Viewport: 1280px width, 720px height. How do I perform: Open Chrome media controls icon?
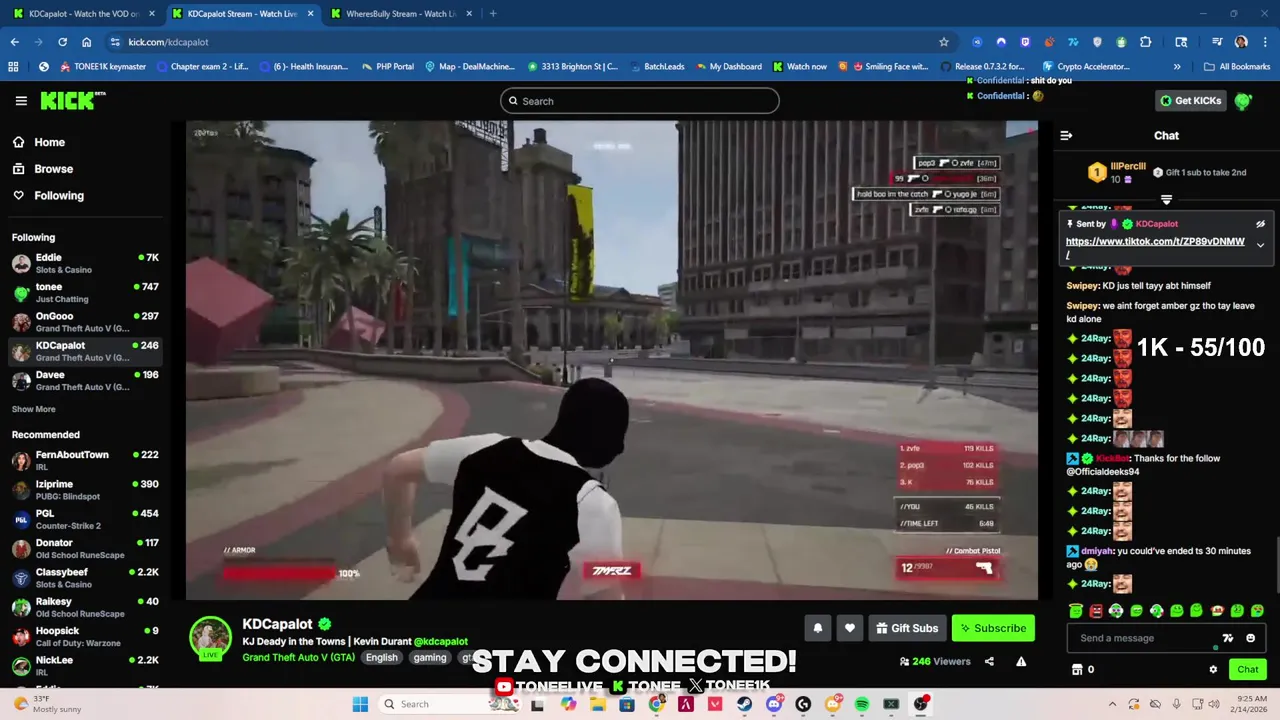[1217, 42]
